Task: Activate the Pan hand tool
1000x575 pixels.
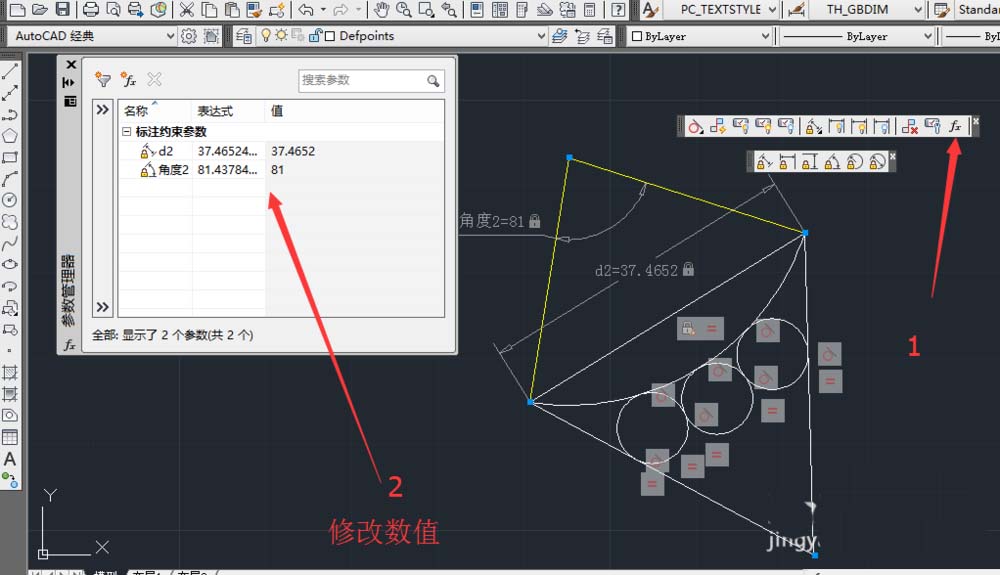Action: pos(381,9)
